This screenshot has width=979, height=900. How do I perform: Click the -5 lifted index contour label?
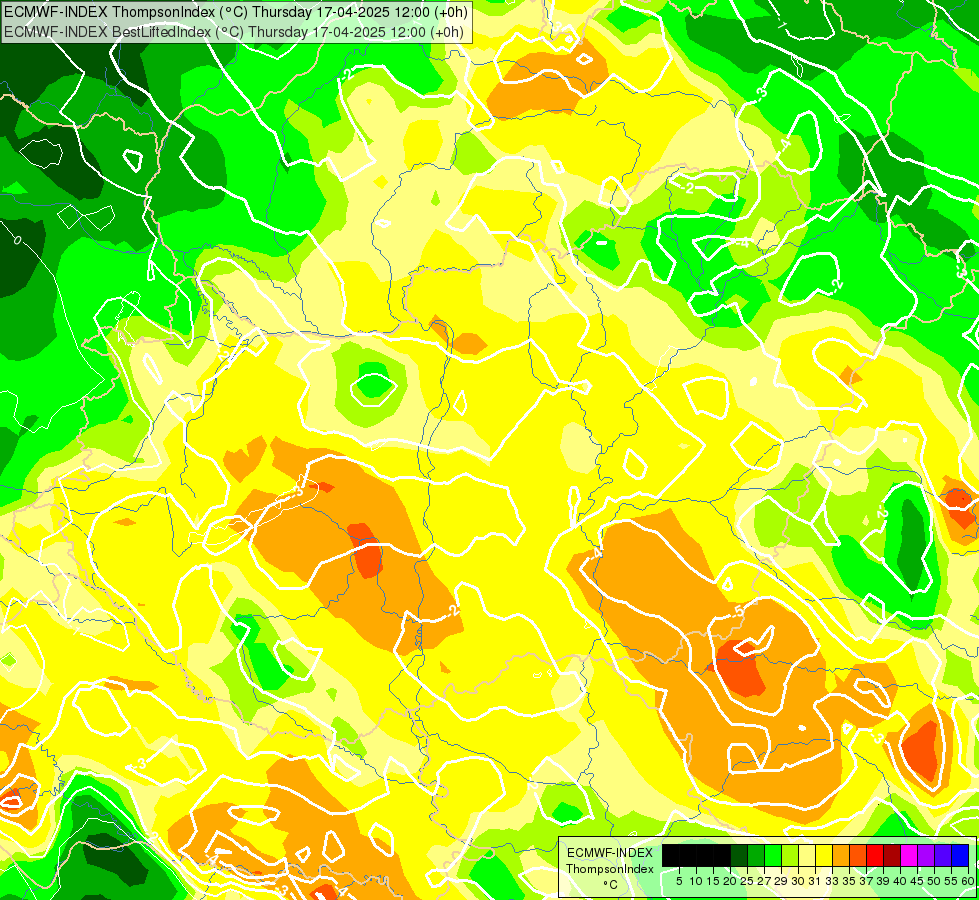[739, 613]
